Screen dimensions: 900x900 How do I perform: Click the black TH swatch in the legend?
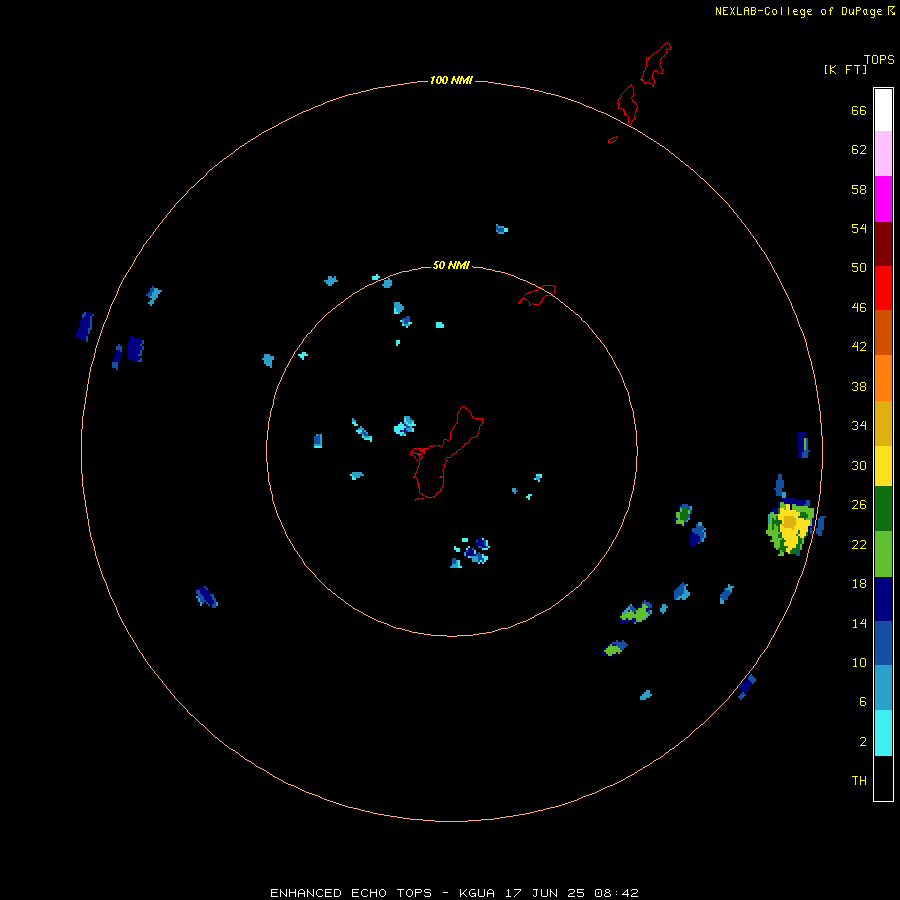pyautogui.click(x=883, y=778)
